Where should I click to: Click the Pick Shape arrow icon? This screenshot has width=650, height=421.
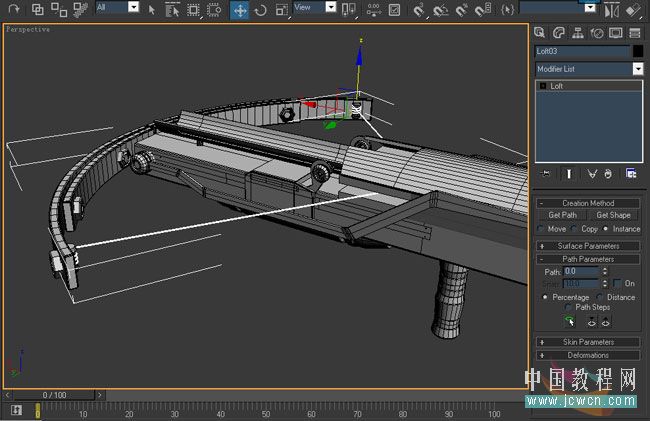click(570, 321)
